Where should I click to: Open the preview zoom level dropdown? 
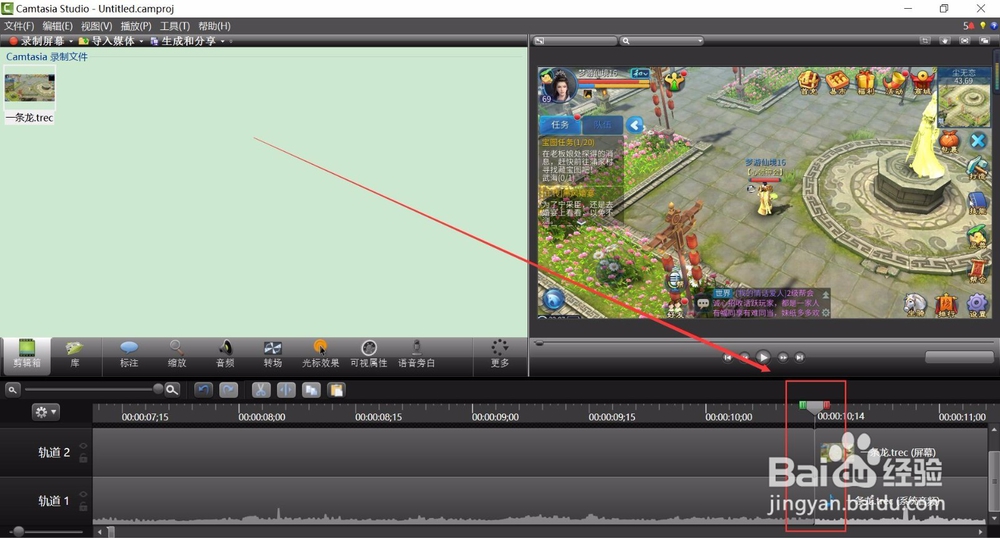663,41
